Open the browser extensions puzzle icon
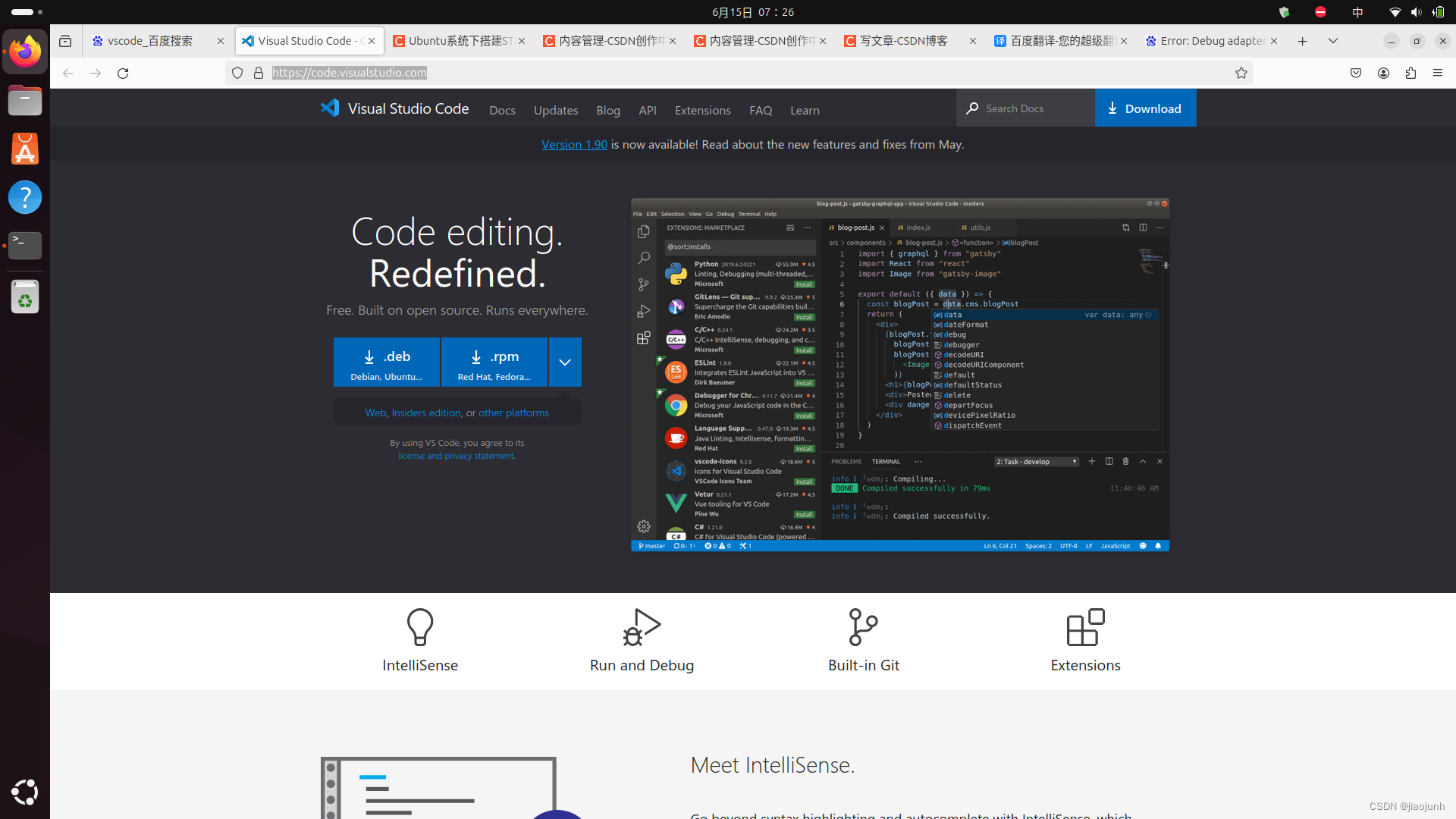This screenshot has width=1456, height=819. pyautogui.click(x=1410, y=73)
